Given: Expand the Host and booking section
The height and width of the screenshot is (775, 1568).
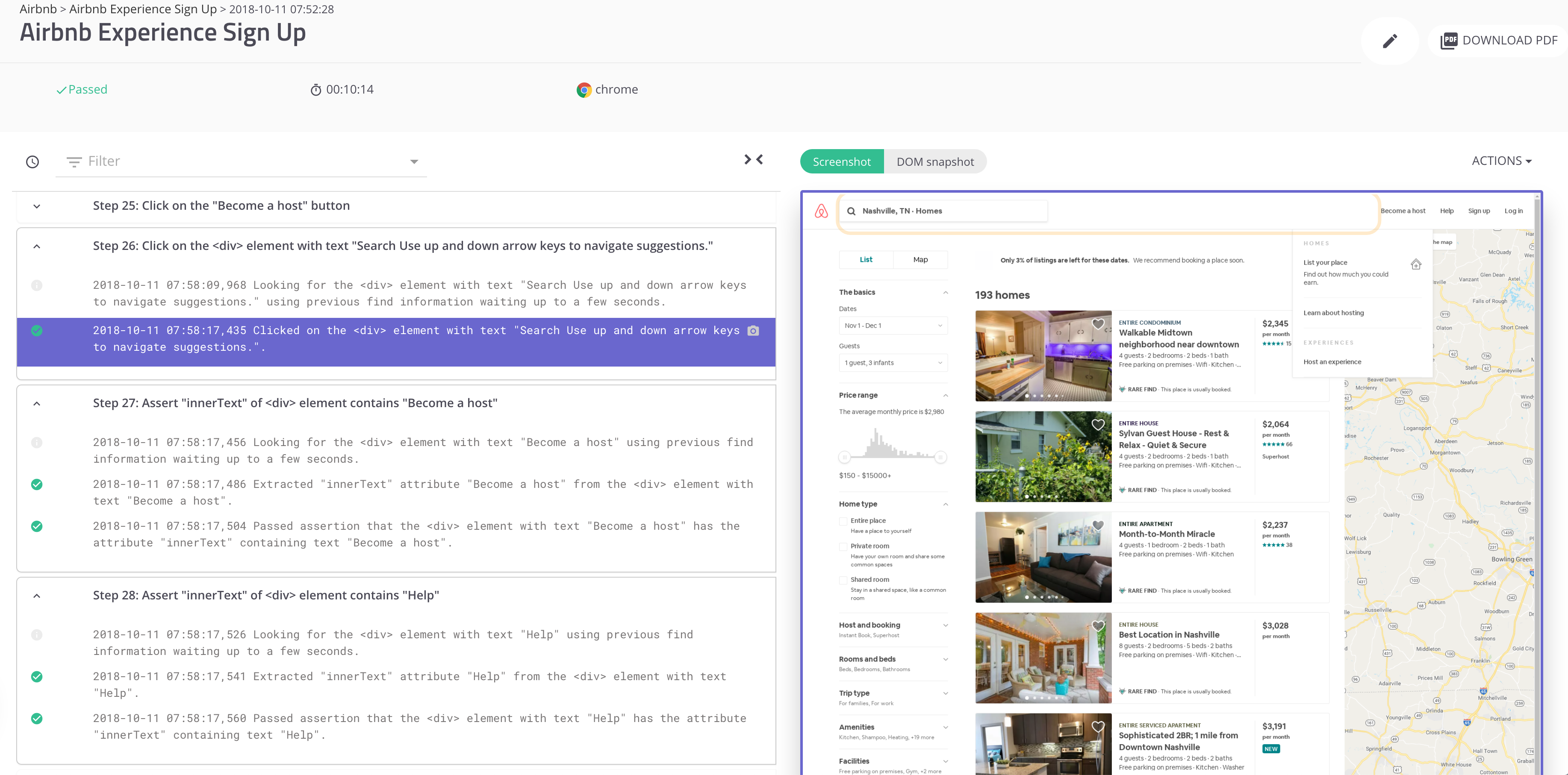Looking at the screenshot, I should tap(945, 625).
